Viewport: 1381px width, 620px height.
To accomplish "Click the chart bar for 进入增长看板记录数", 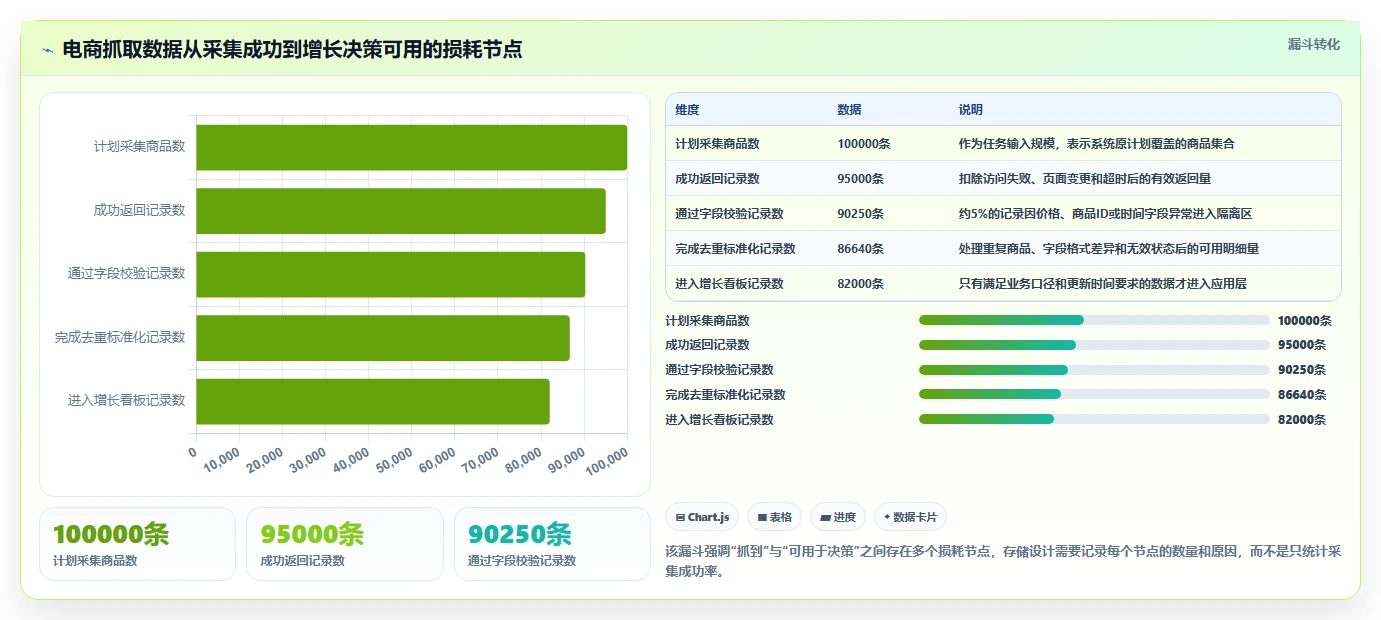I will (x=372, y=401).
